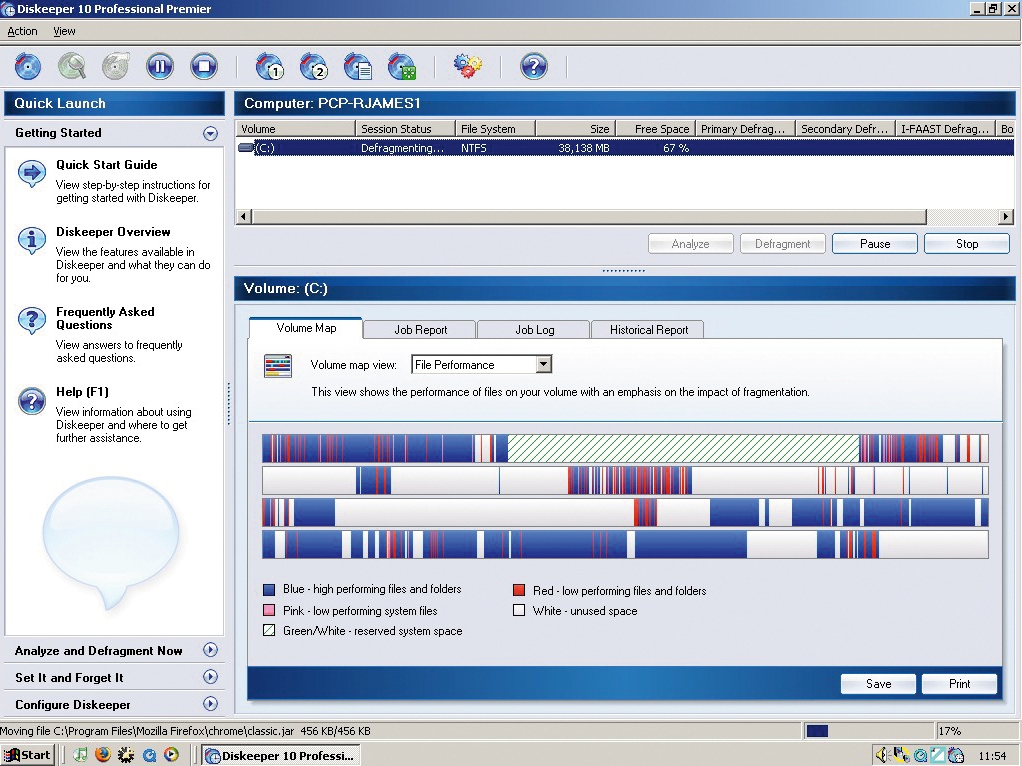
Task: Click the Free Space column header
Action: (656, 129)
